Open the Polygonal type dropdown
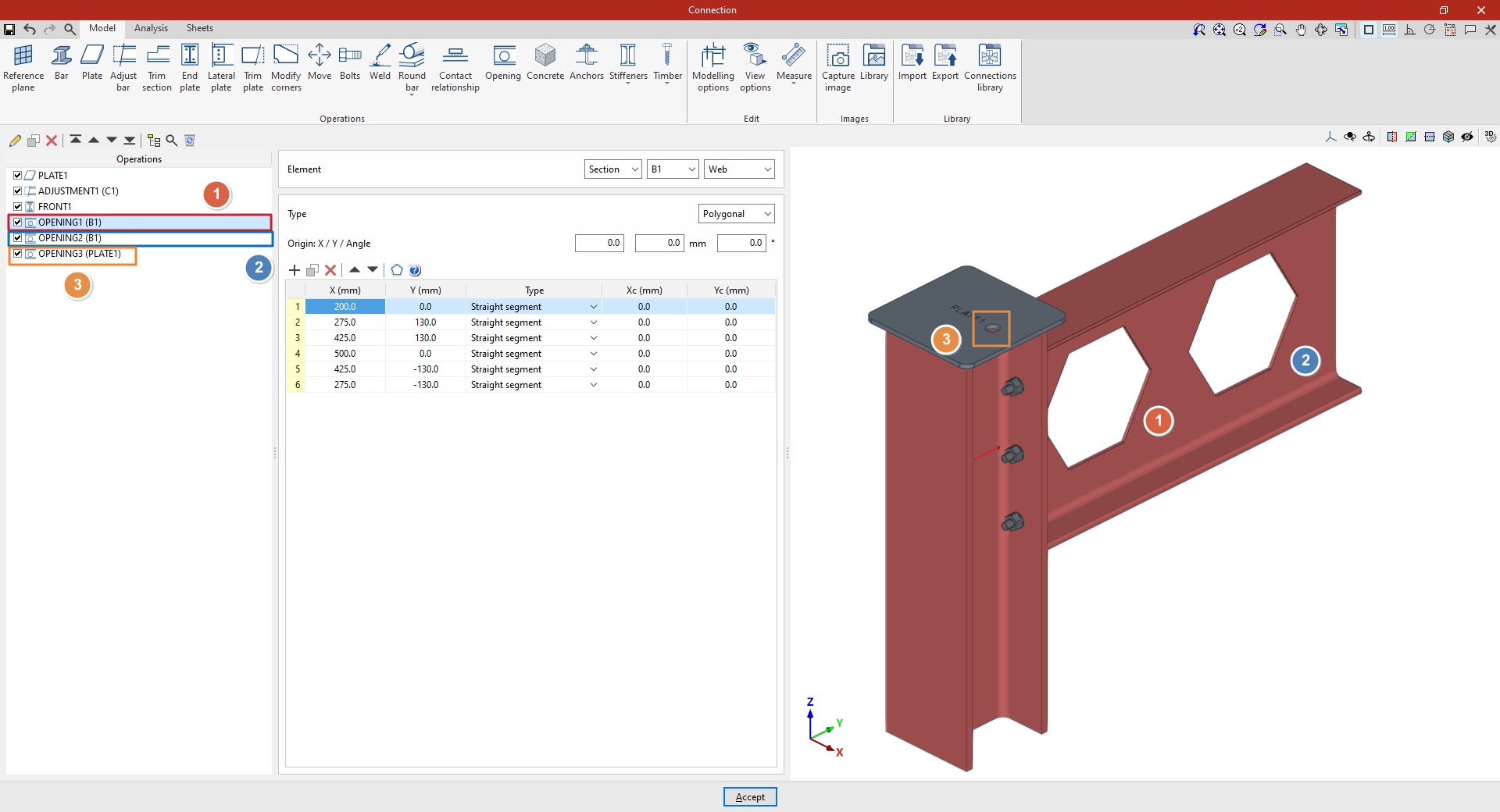Image resolution: width=1500 pixels, height=812 pixels. tap(737, 214)
